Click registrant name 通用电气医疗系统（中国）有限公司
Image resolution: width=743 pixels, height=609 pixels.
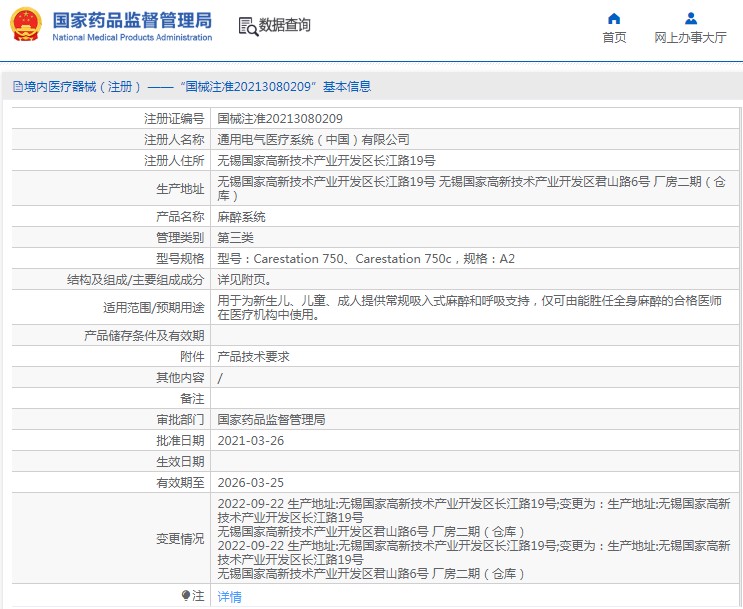pyautogui.click(x=313, y=139)
